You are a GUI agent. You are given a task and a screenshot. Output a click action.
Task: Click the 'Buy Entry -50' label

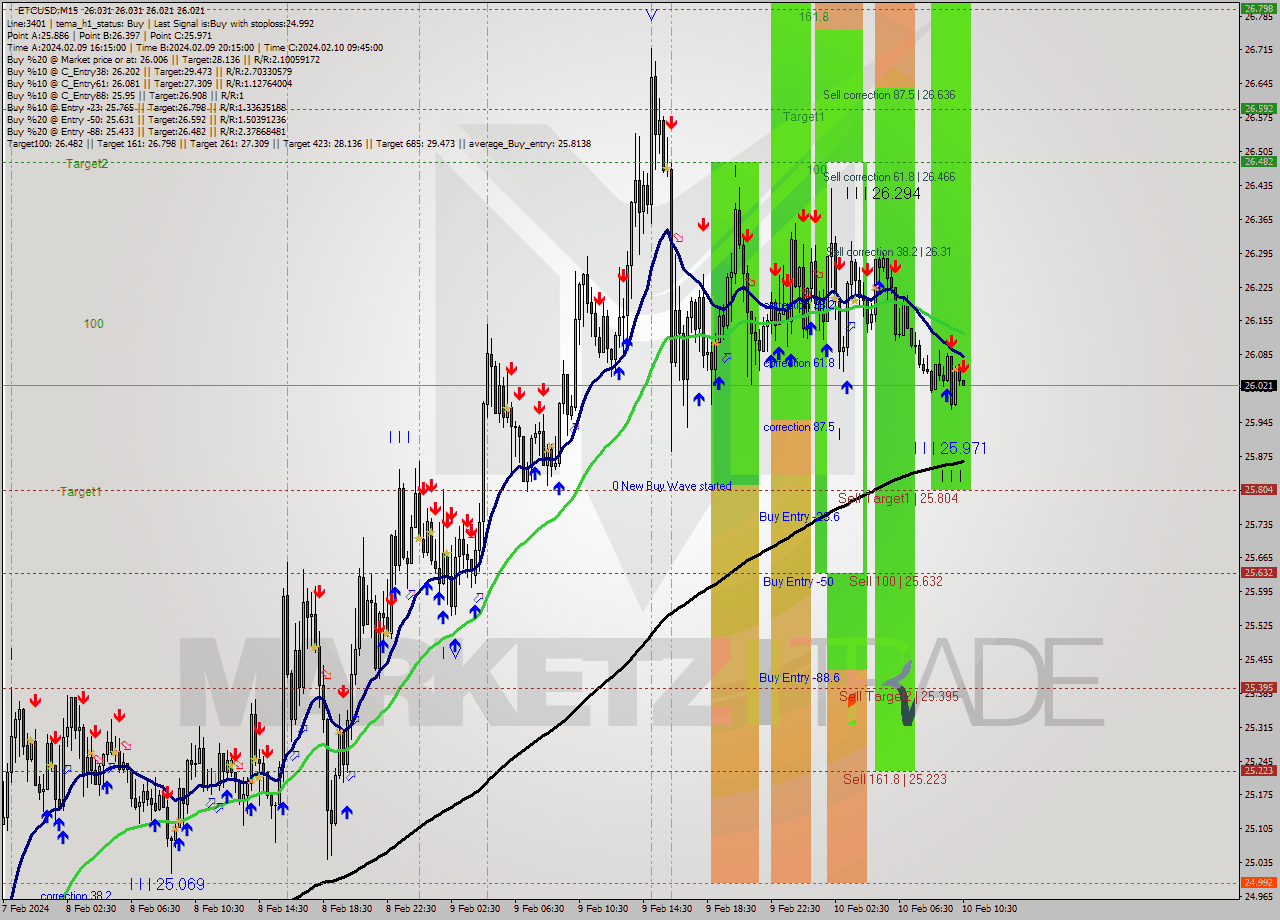coord(798,582)
